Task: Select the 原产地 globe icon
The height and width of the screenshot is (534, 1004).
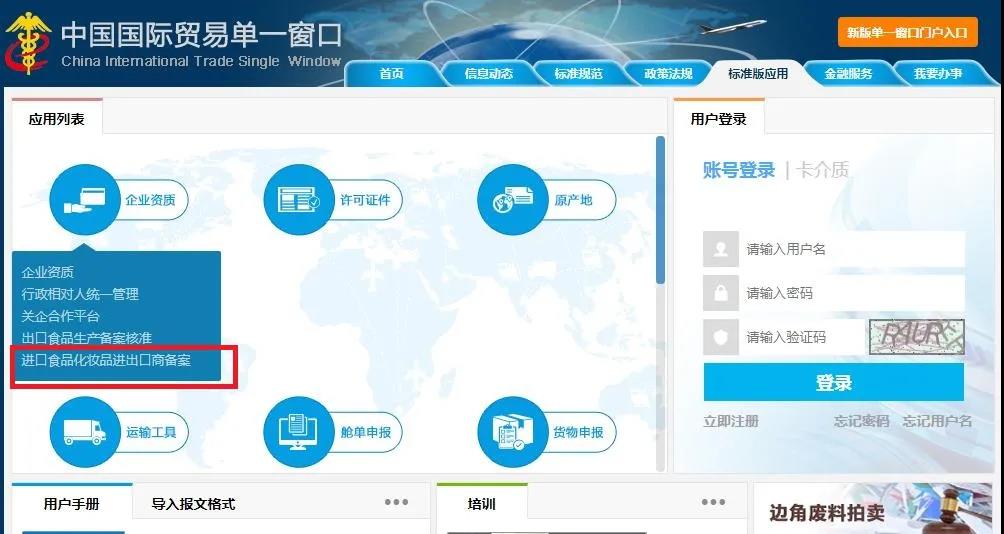Action: pyautogui.click(x=512, y=200)
